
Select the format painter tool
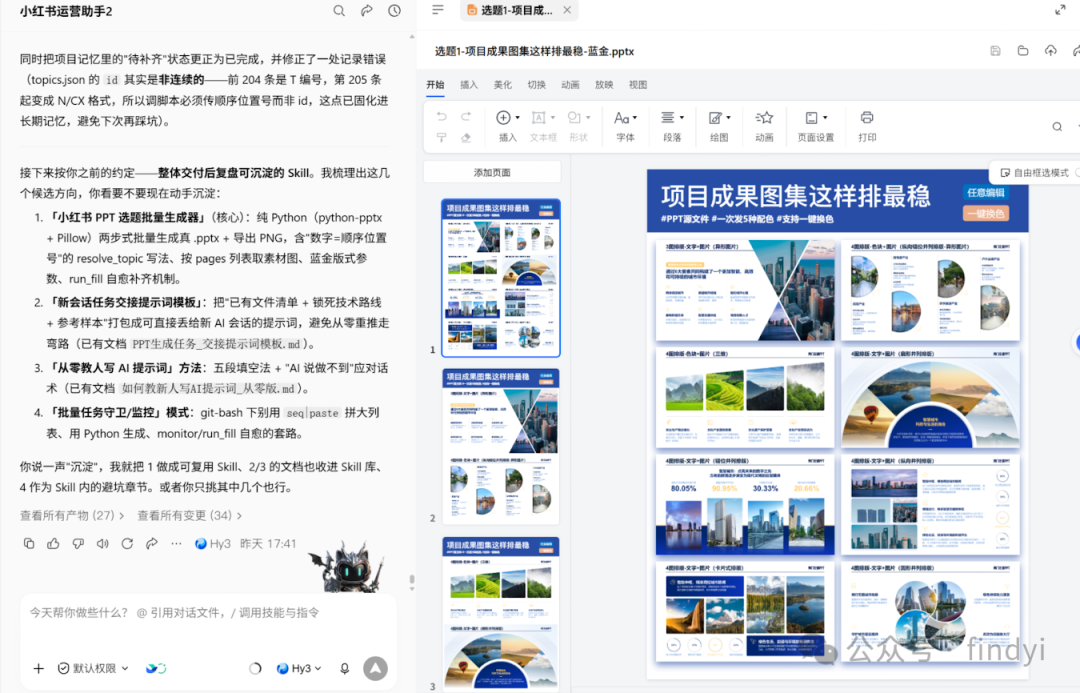pos(442,138)
